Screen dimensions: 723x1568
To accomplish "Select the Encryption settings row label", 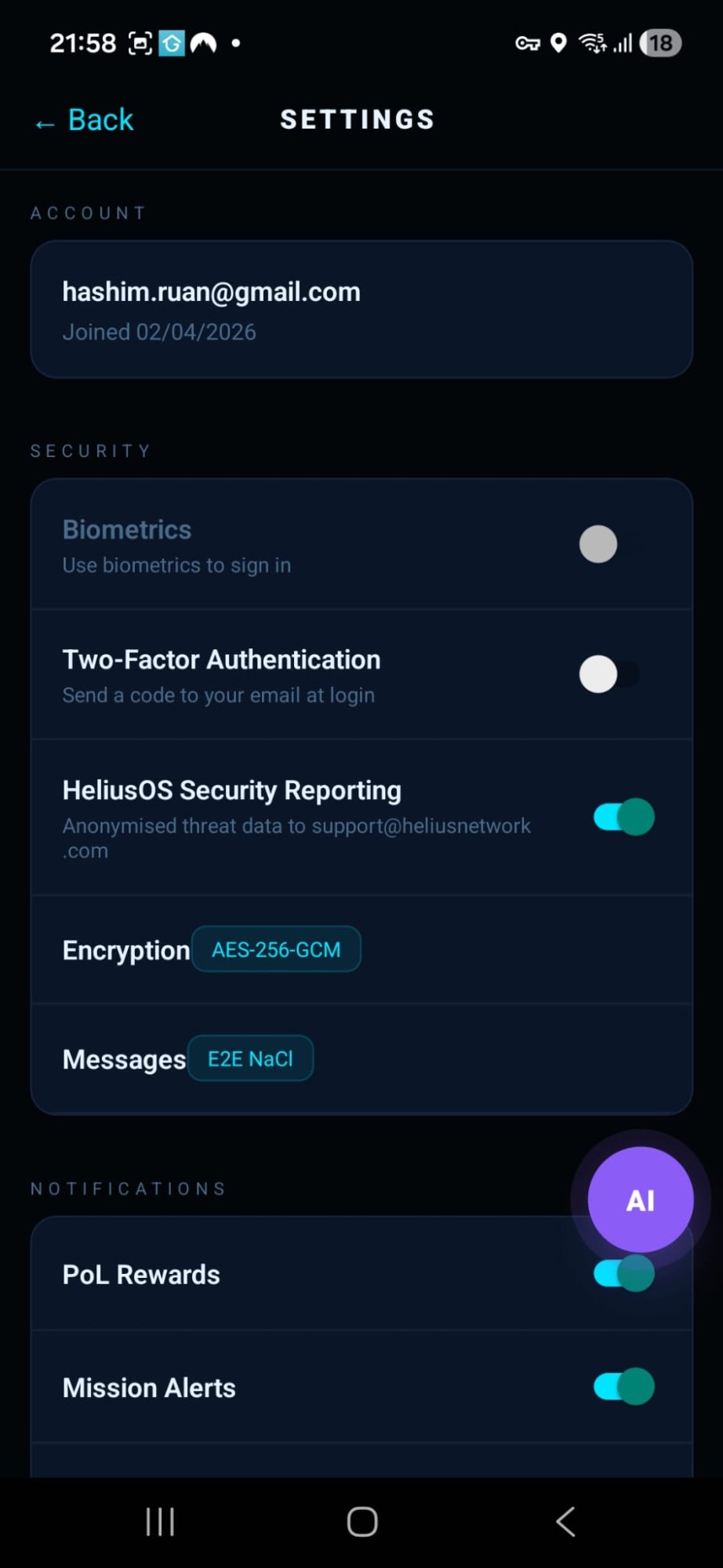I will pos(125,950).
